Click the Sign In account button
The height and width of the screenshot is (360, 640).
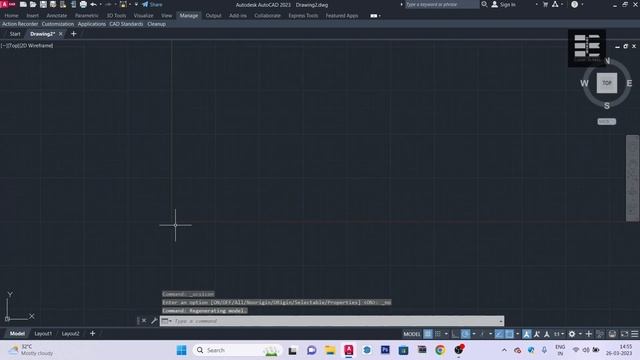pyautogui.click(x=504, y=4)
